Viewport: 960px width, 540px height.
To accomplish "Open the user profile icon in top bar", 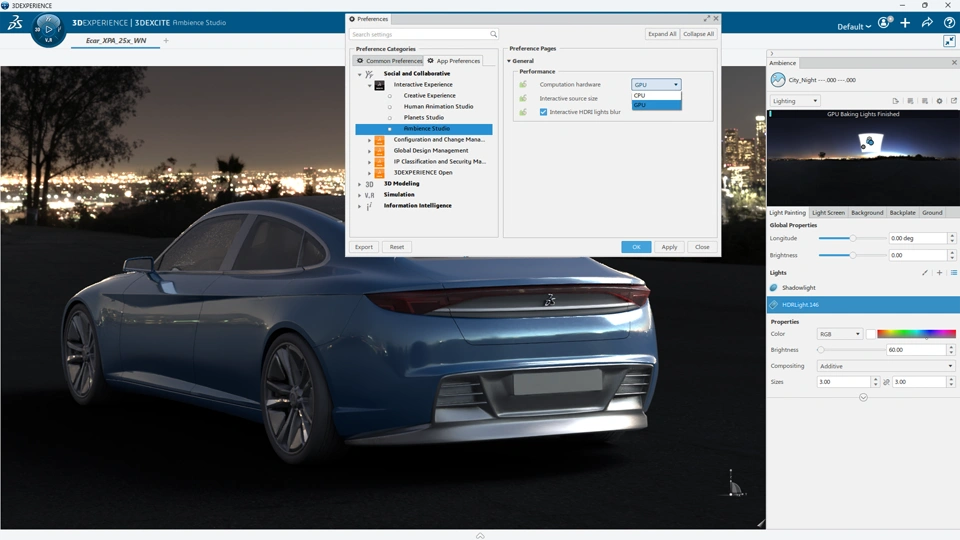I will (885, 23).
